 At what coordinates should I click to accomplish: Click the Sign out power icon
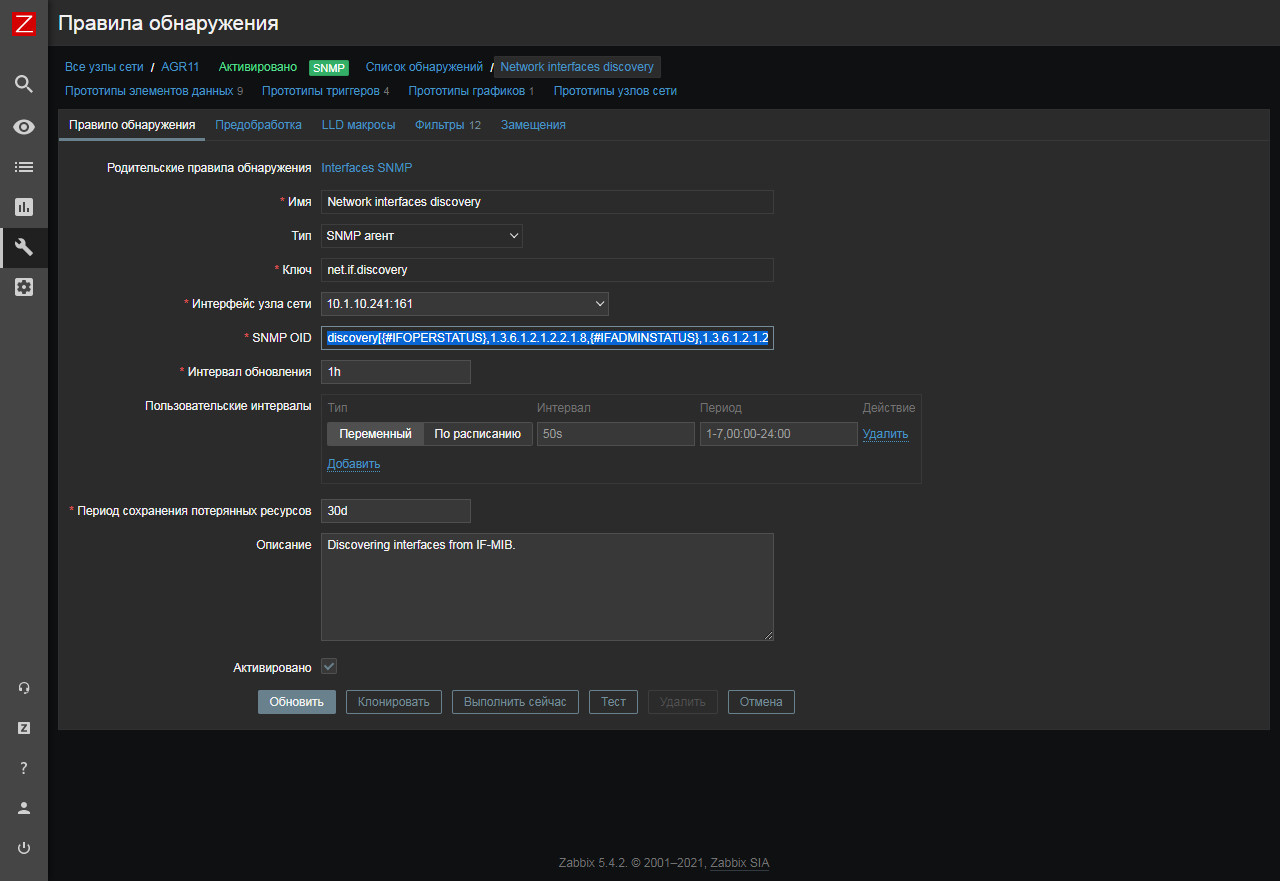pos(24,848)
